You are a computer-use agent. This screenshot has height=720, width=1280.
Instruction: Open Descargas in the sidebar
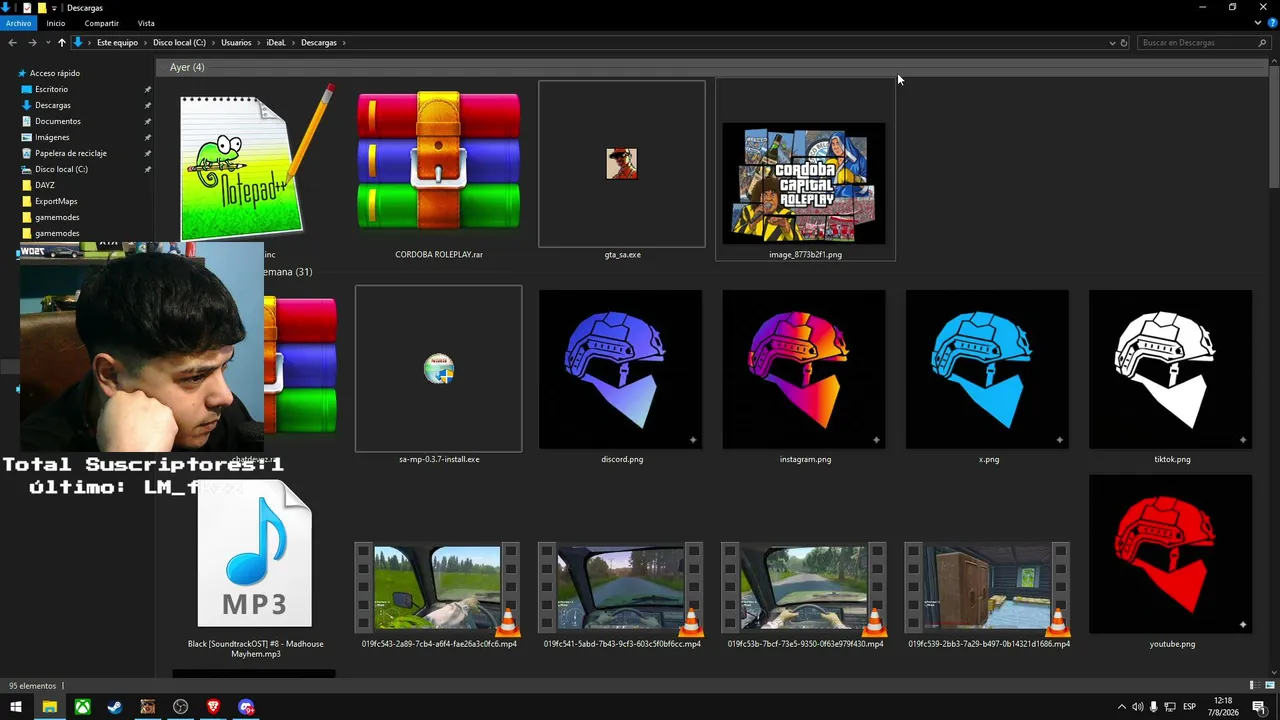point(52,105)
